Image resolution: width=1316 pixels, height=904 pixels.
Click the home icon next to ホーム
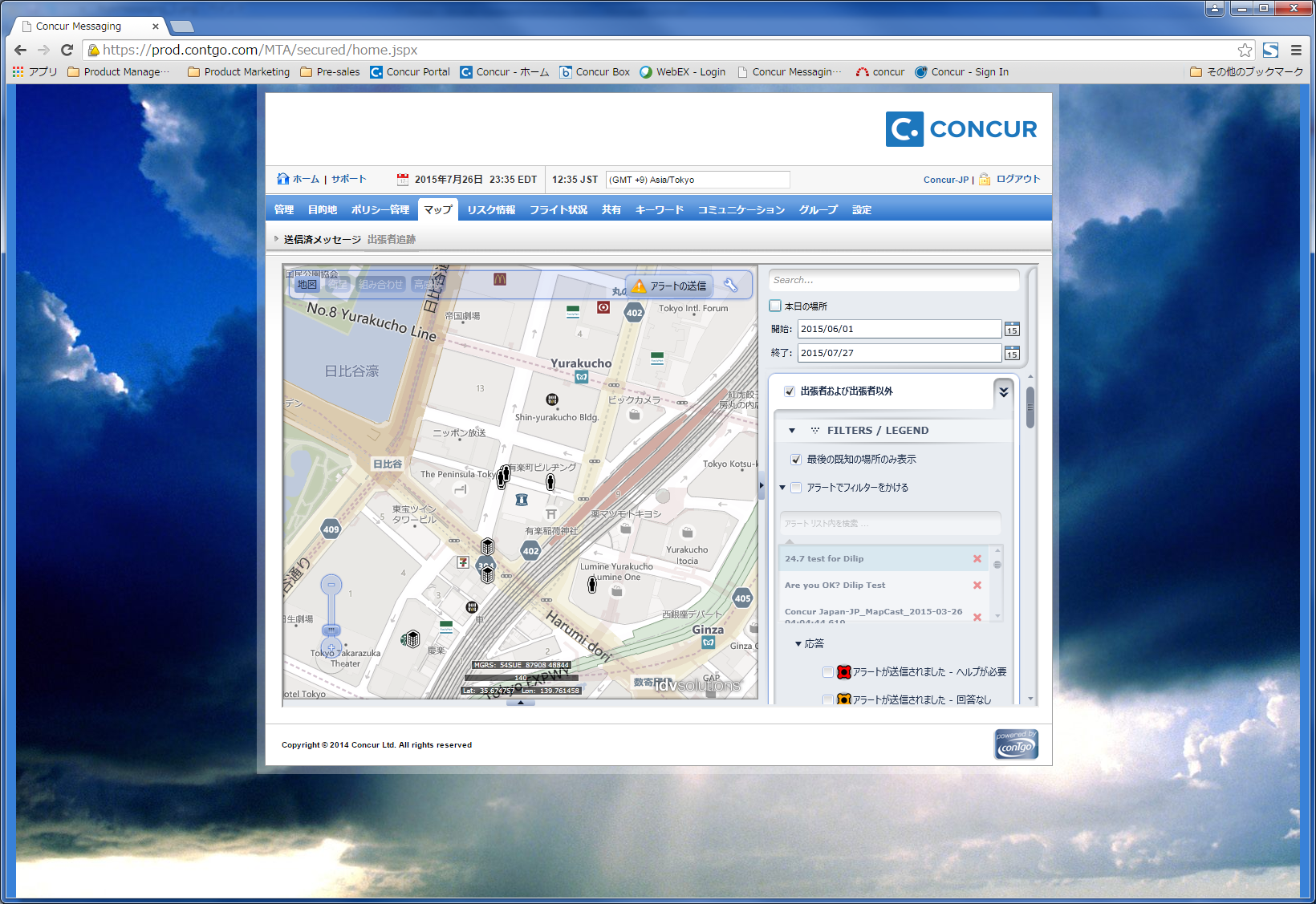tap(282, 179)
